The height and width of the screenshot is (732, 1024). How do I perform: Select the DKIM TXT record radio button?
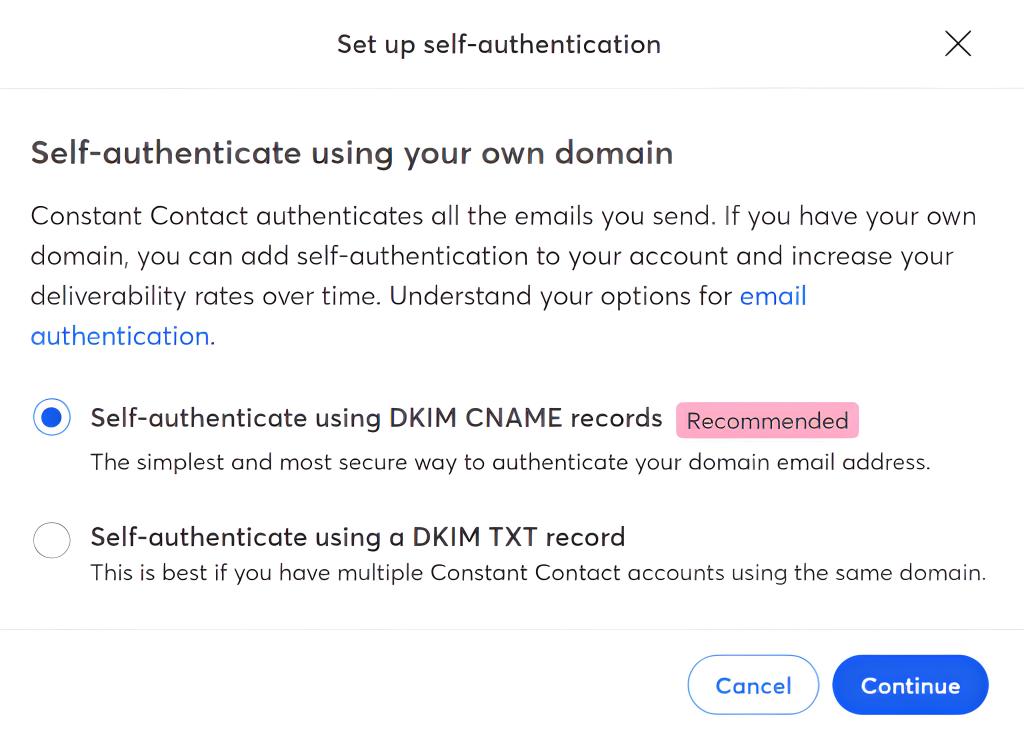[x=51, y=540]
